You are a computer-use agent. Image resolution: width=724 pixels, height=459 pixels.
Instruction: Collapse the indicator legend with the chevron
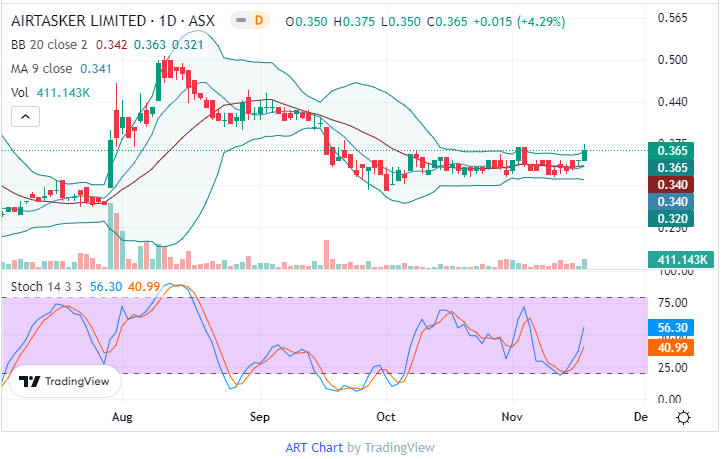[26, 117]
